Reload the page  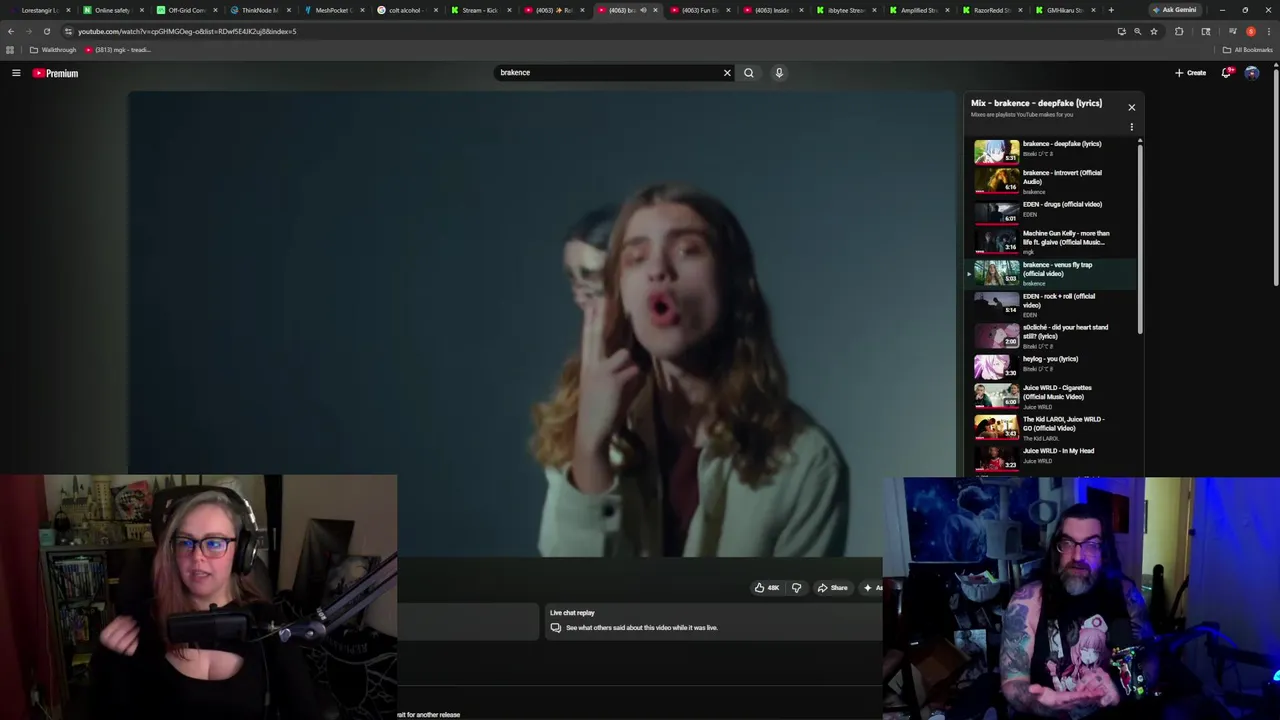(46, 31)
